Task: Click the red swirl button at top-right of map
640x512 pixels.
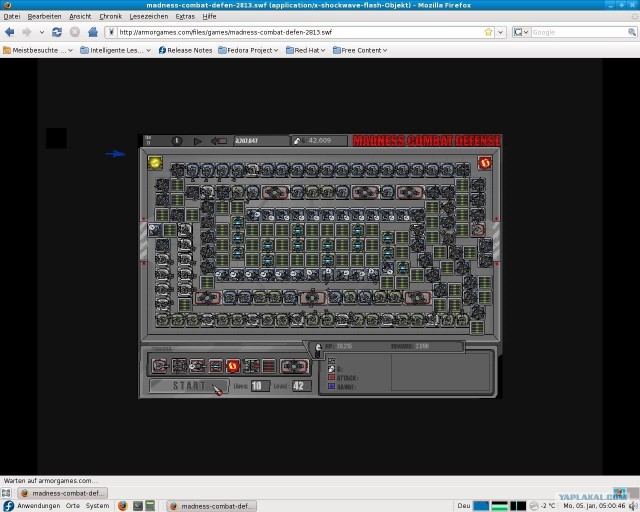Action: click(x=485, y=163)
